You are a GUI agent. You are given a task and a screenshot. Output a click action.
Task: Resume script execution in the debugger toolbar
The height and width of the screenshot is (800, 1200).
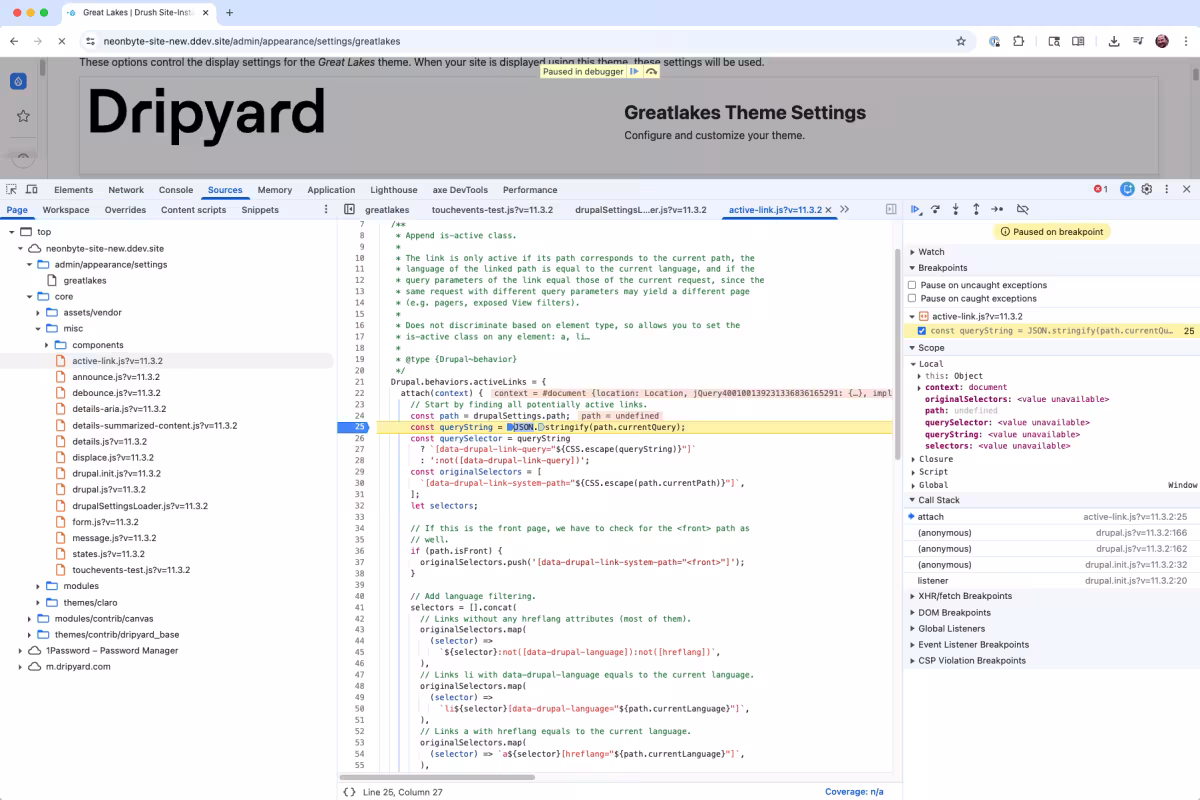(916, 209)
